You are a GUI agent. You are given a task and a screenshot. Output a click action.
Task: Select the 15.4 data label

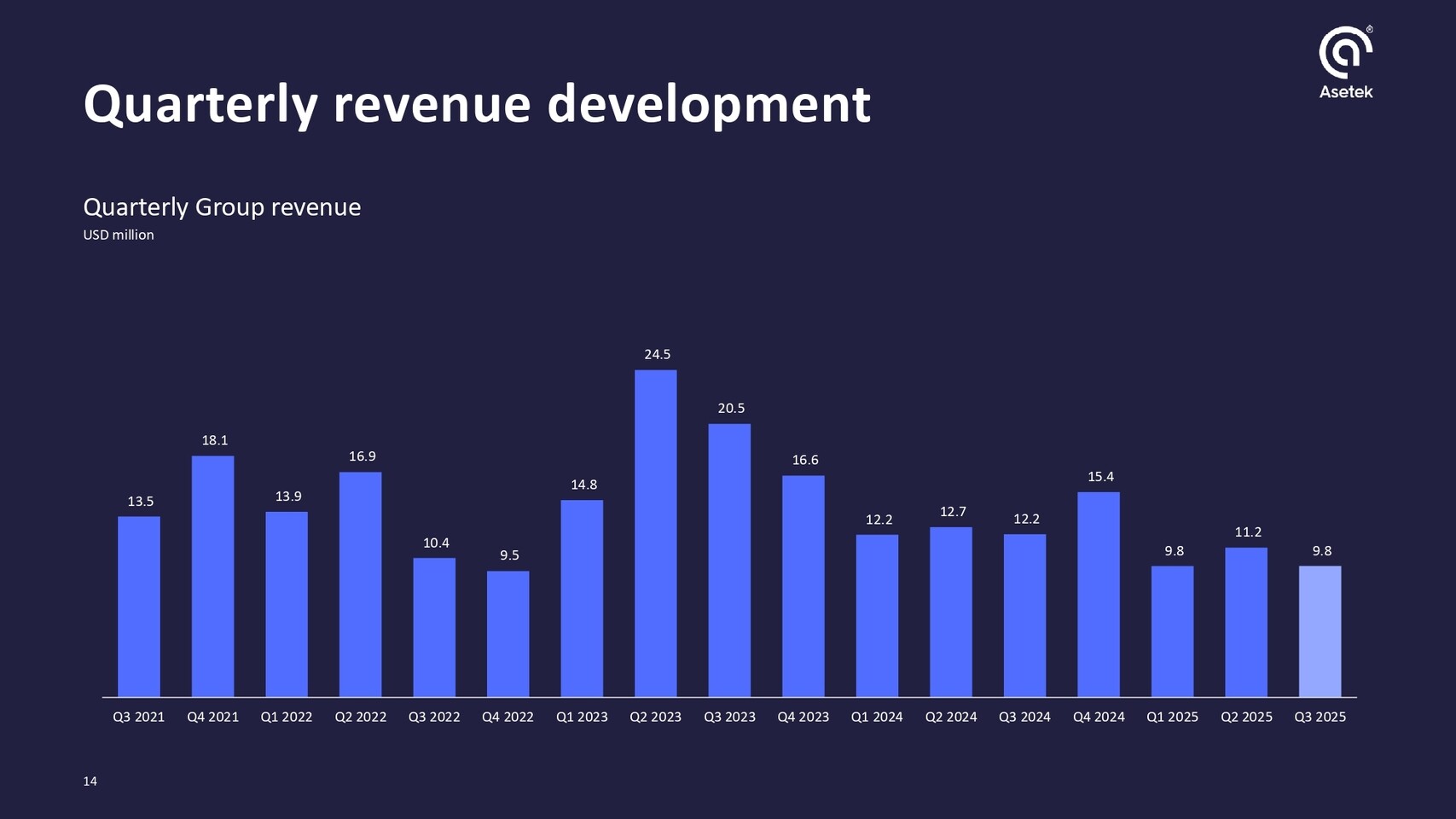(x=1100, y=477)
